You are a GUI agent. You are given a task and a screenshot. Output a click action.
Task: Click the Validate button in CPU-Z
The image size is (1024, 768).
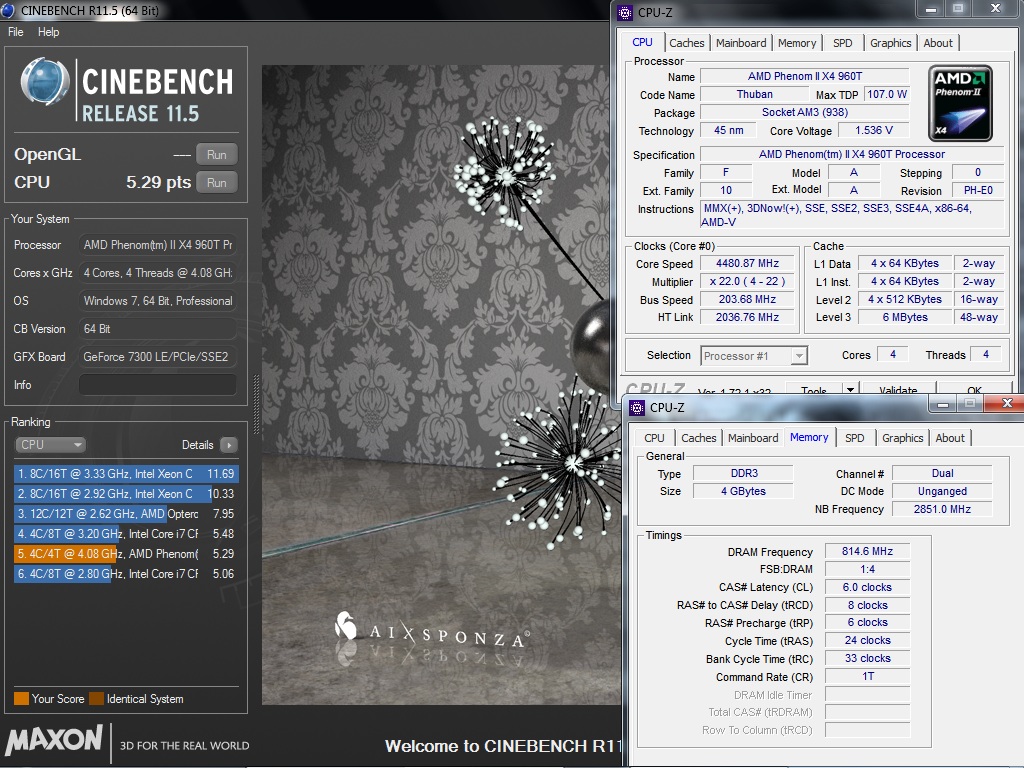point(898,390)
